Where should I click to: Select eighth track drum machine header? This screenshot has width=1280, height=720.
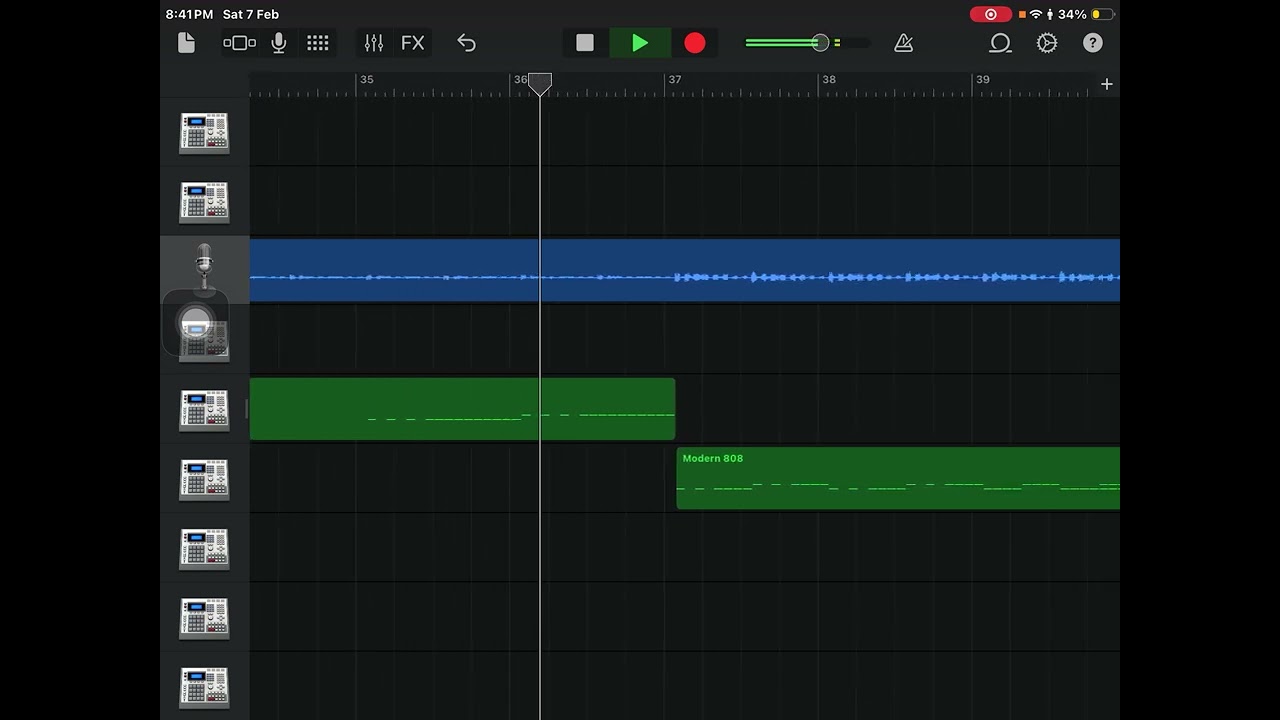point(204,618)
